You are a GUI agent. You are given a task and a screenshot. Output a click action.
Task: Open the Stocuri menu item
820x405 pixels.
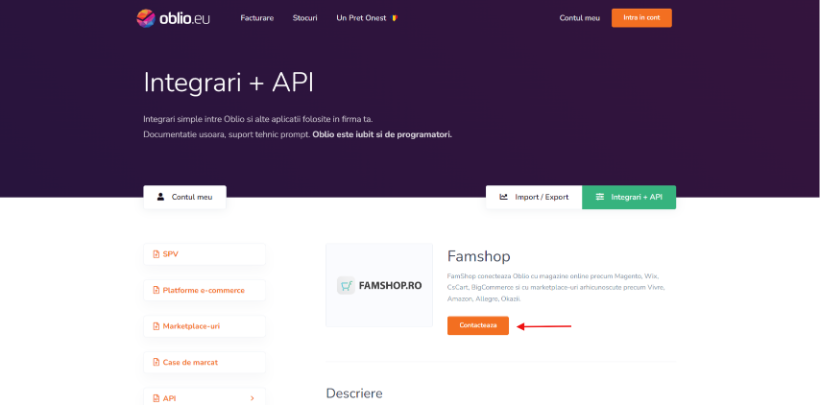[305, 18]
